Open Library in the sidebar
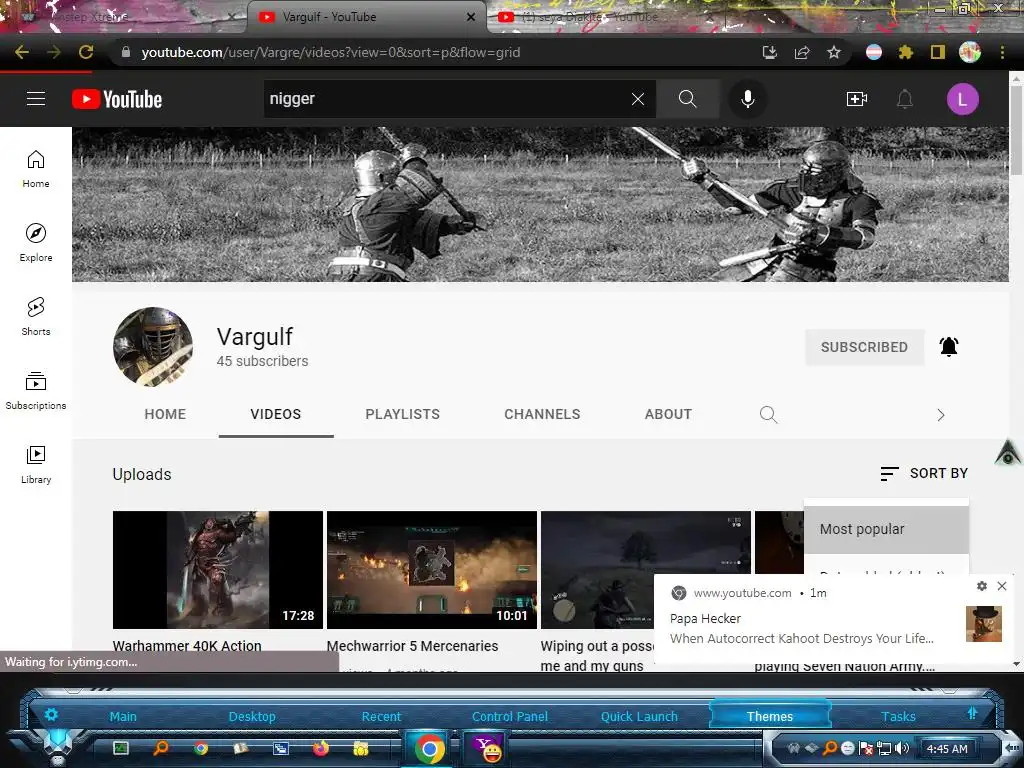The width and height of the screenshot is (1024, 768). tap(36, 464)
